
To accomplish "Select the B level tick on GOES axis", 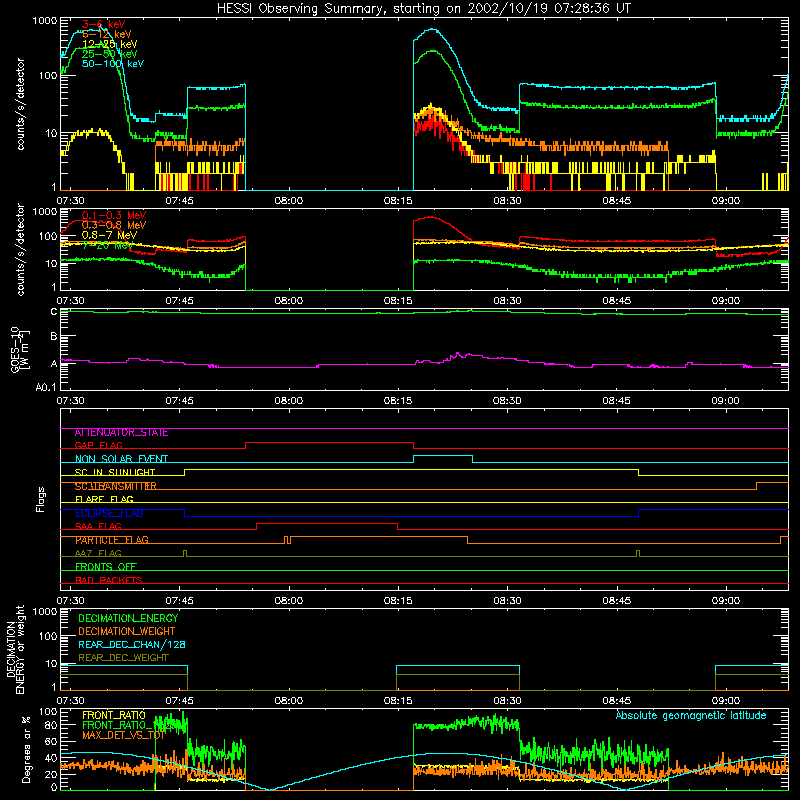I will coord(54,336).
